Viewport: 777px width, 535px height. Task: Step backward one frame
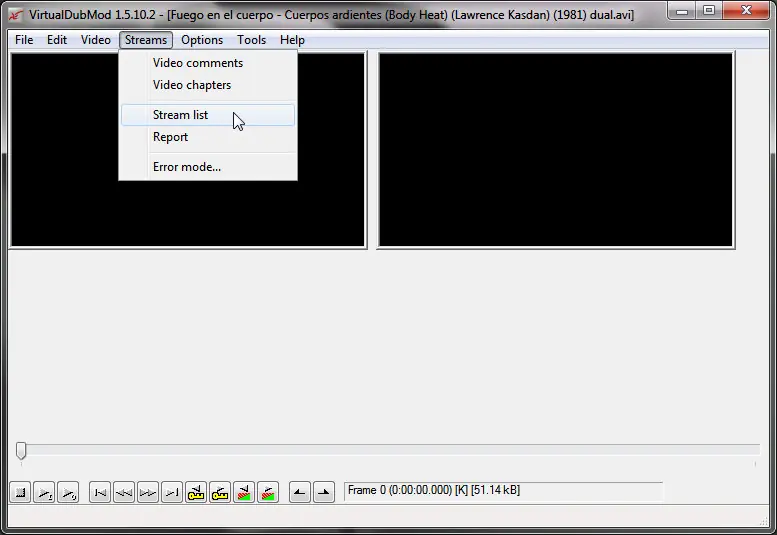(123, 492)
